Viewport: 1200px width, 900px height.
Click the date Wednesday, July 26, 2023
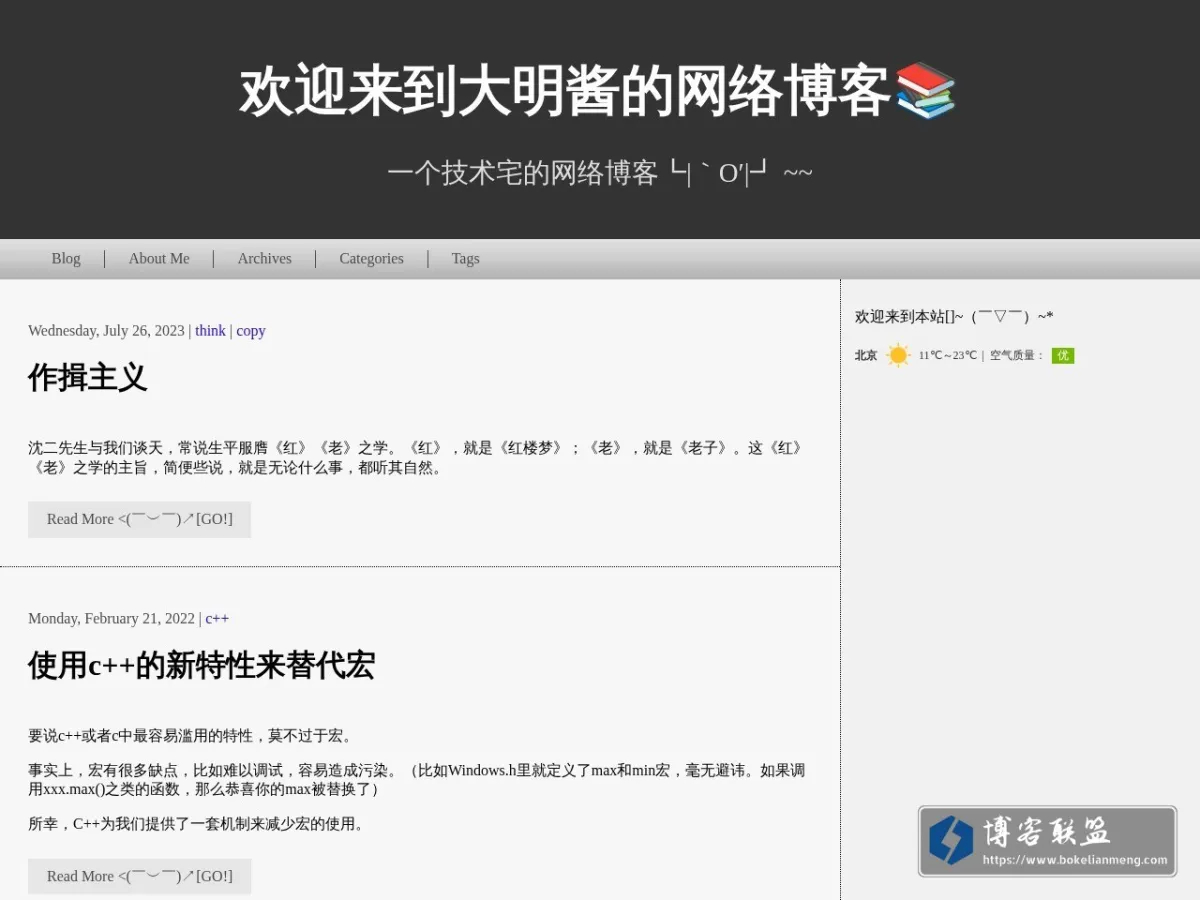coord(106,331)
